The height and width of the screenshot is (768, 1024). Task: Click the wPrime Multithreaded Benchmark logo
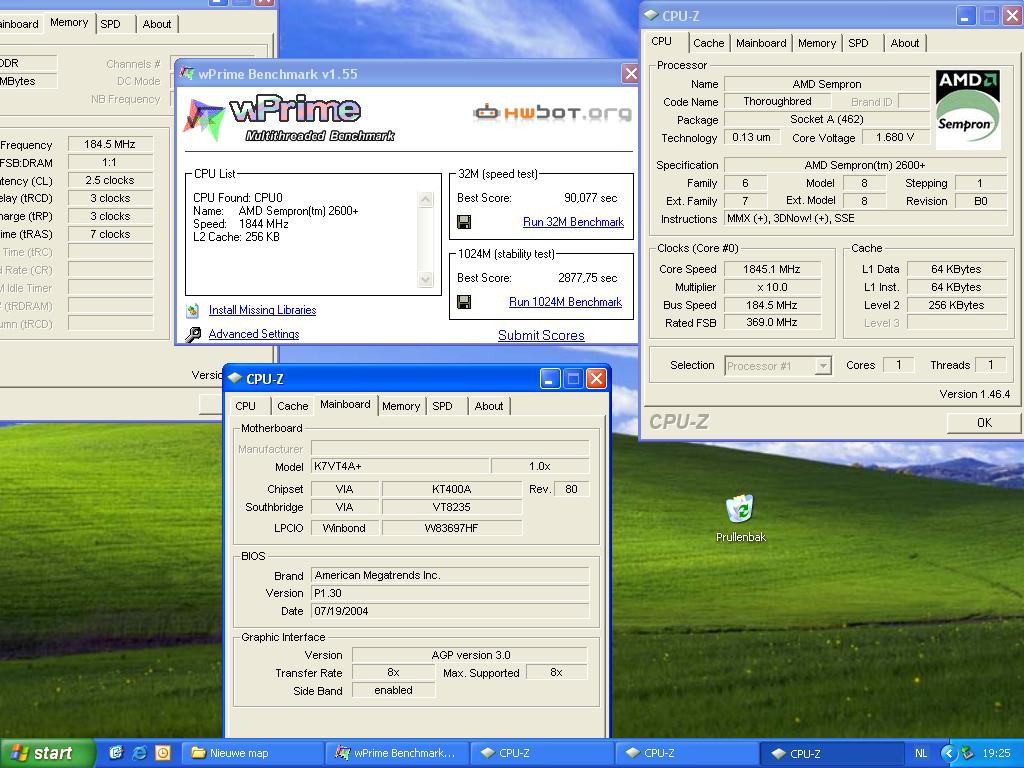coord(291,118)
